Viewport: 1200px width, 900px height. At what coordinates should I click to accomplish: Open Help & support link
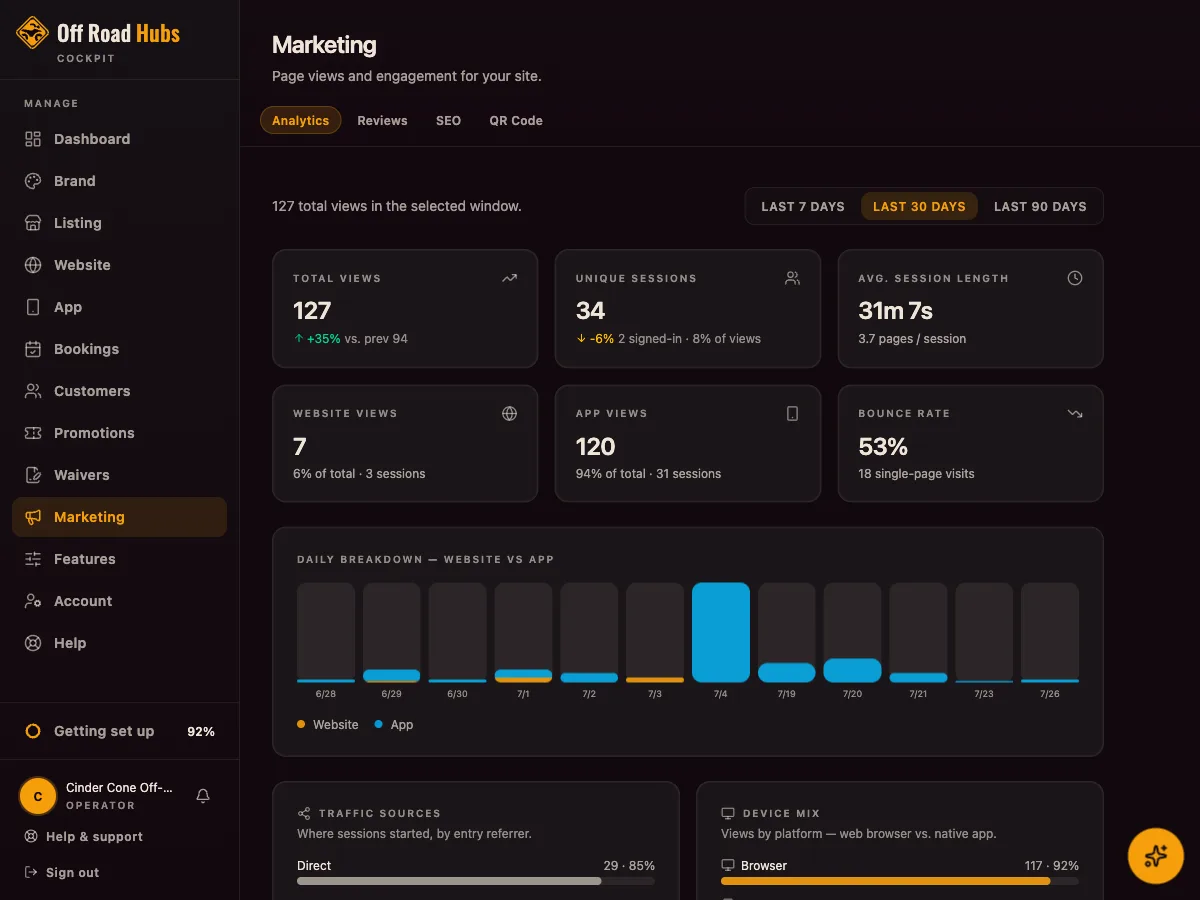[84, 836]
